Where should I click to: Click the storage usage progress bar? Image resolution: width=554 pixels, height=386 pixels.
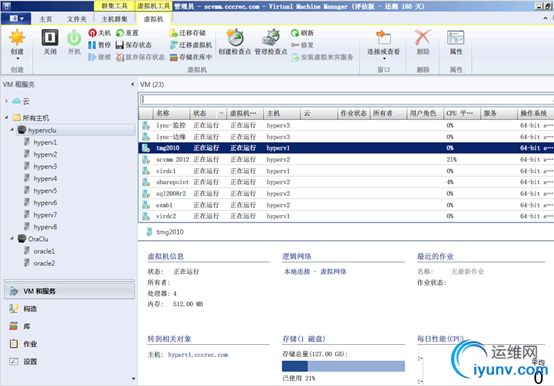pos(343,366)
